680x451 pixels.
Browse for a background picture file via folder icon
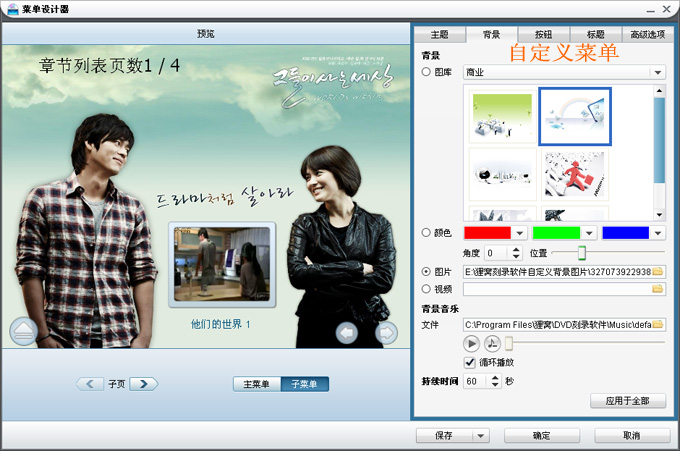658,272
